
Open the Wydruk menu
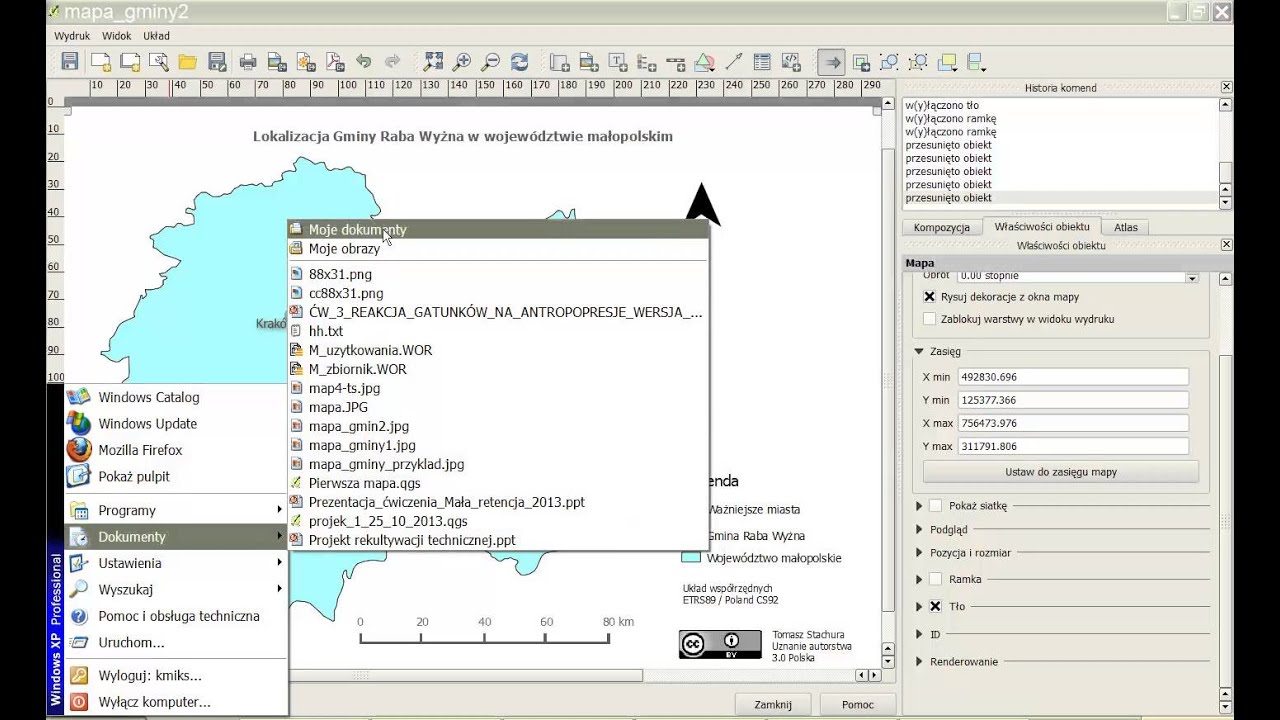72,35
